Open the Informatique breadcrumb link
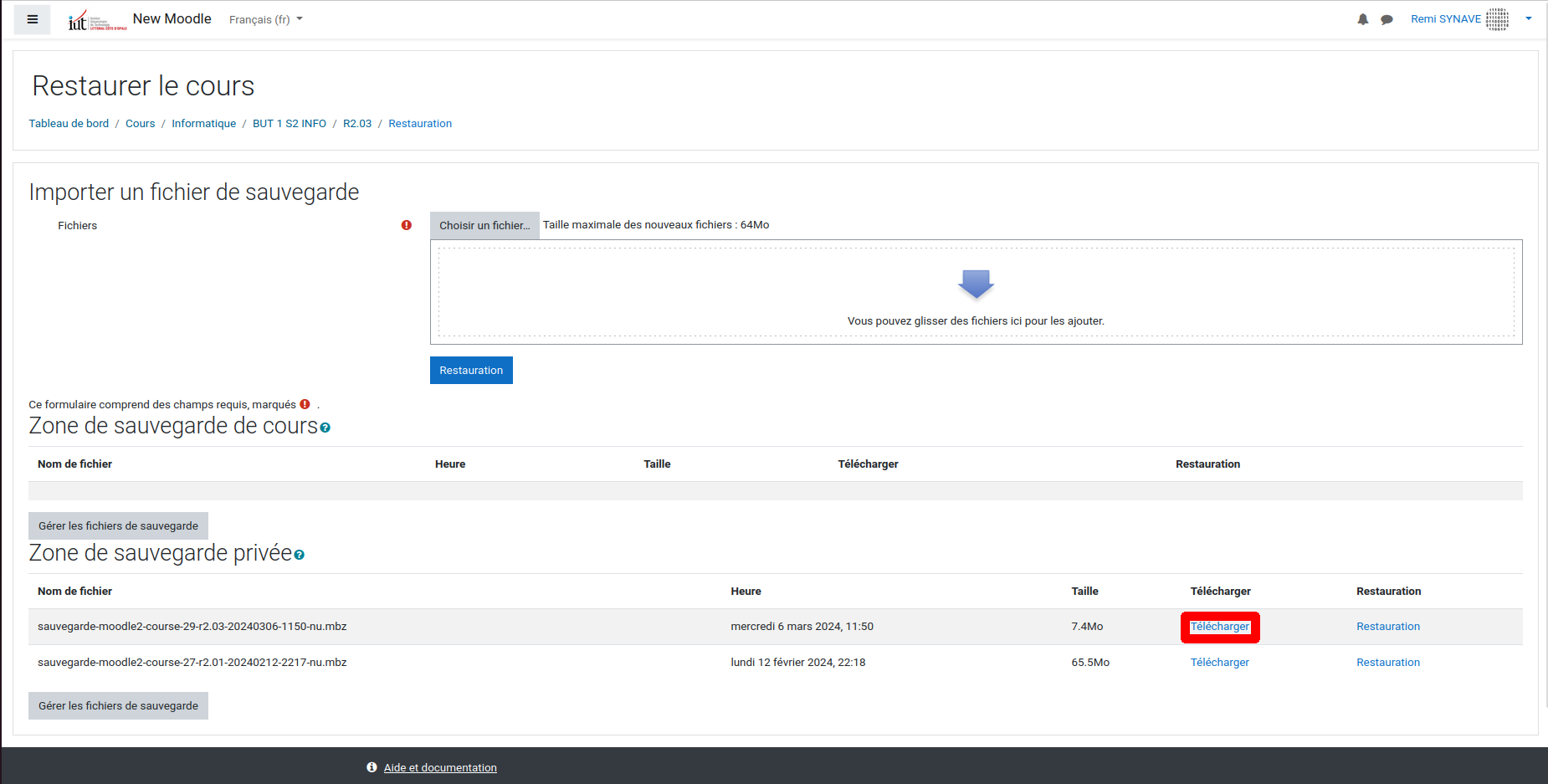This screenshot has width=1548, height=784. point(203,123)
